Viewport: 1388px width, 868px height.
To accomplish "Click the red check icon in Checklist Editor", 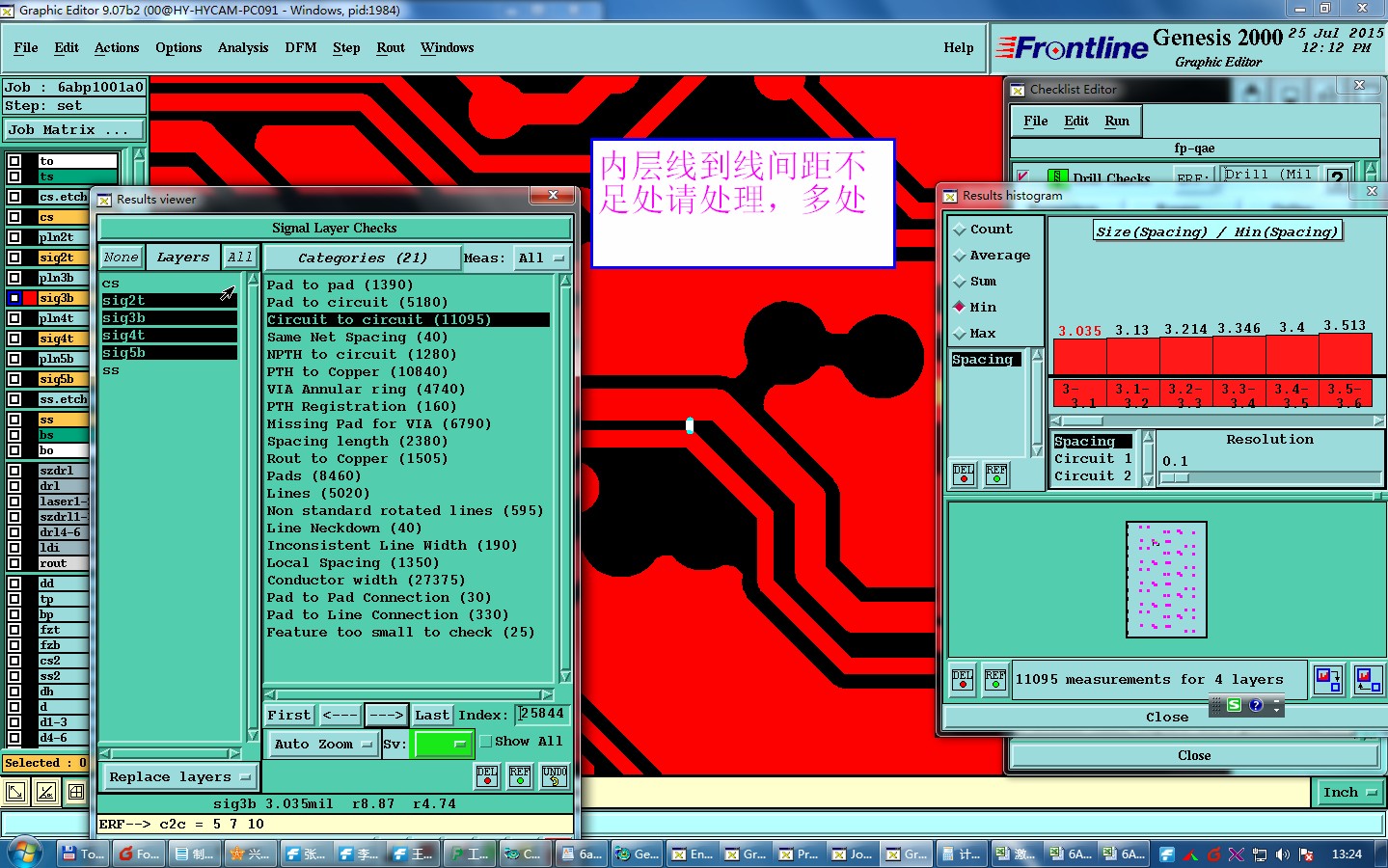I will tap(1023, 176).
